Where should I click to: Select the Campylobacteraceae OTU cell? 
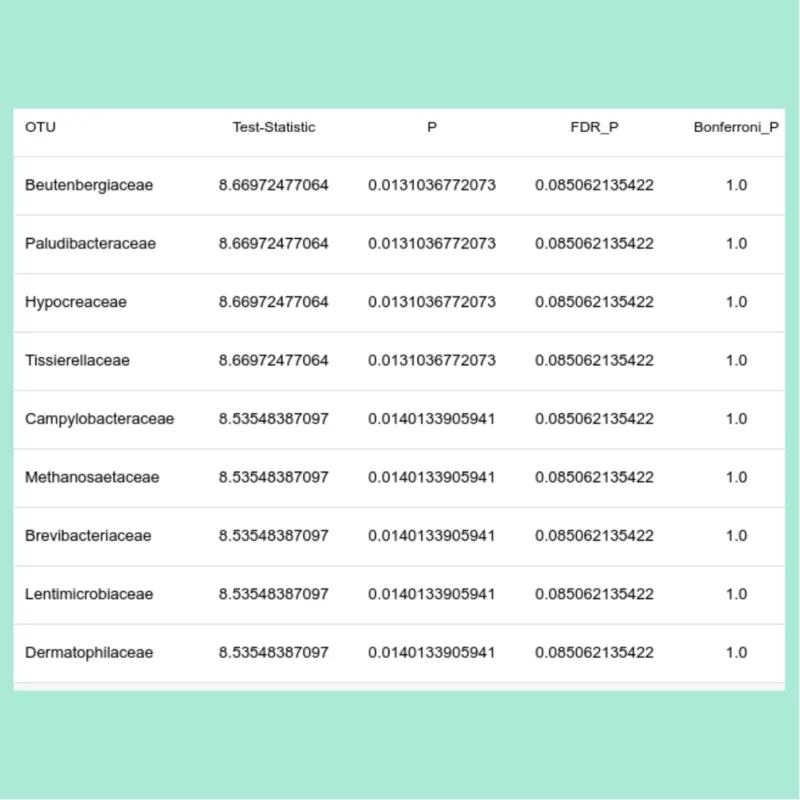(x=99, y=419)
